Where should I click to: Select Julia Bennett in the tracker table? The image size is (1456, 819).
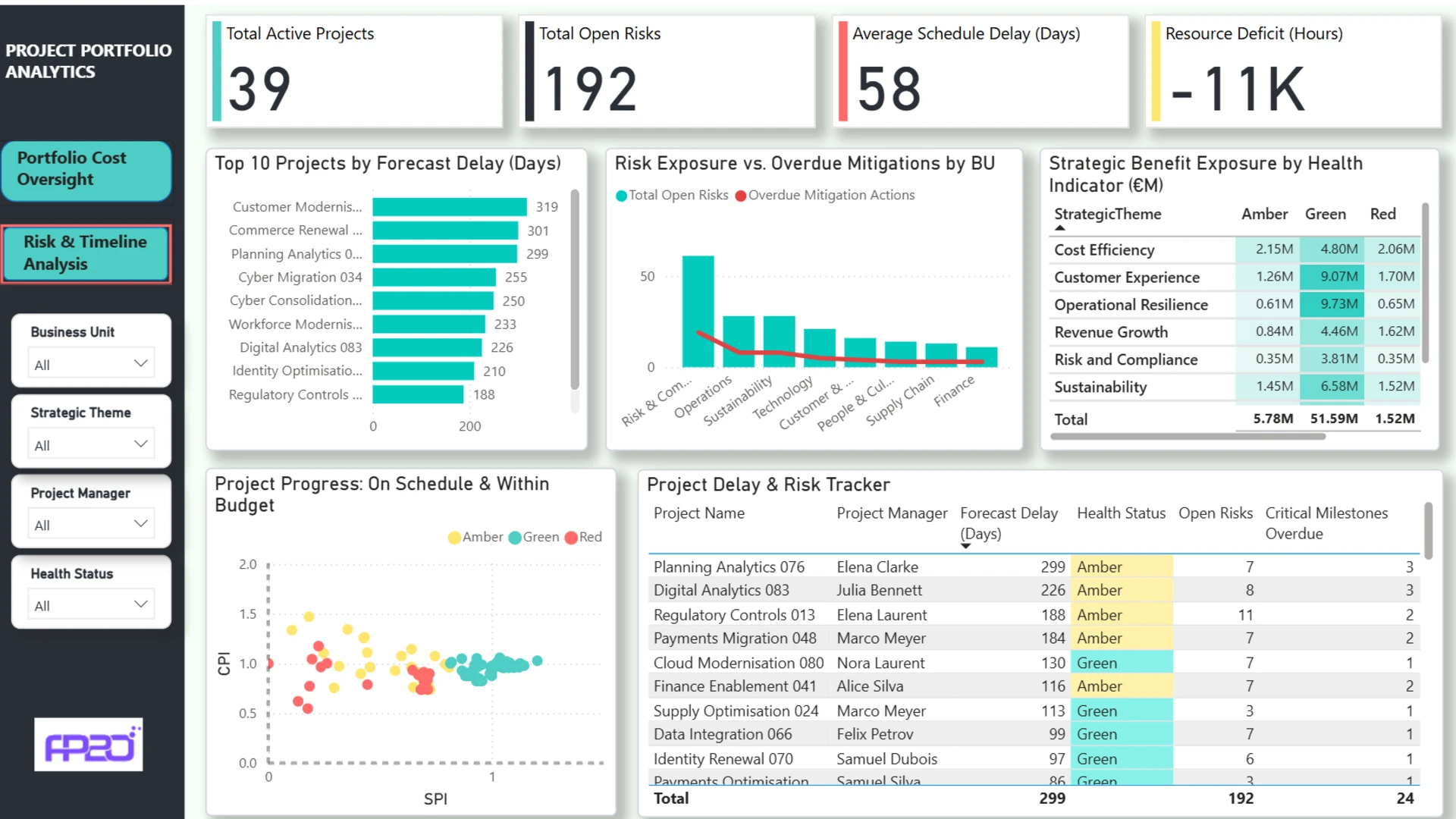tap(879, 590)
